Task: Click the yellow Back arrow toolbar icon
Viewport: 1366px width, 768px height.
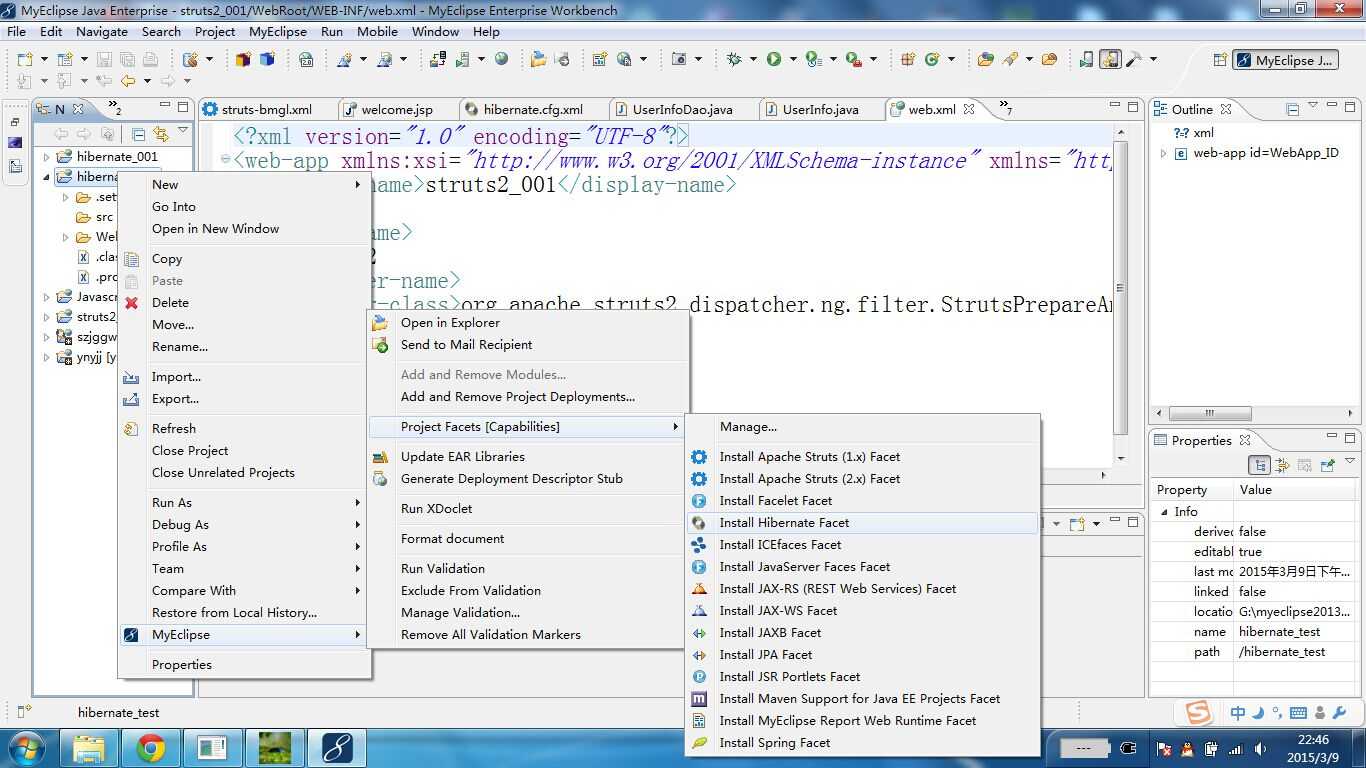Action: [128, 81]
